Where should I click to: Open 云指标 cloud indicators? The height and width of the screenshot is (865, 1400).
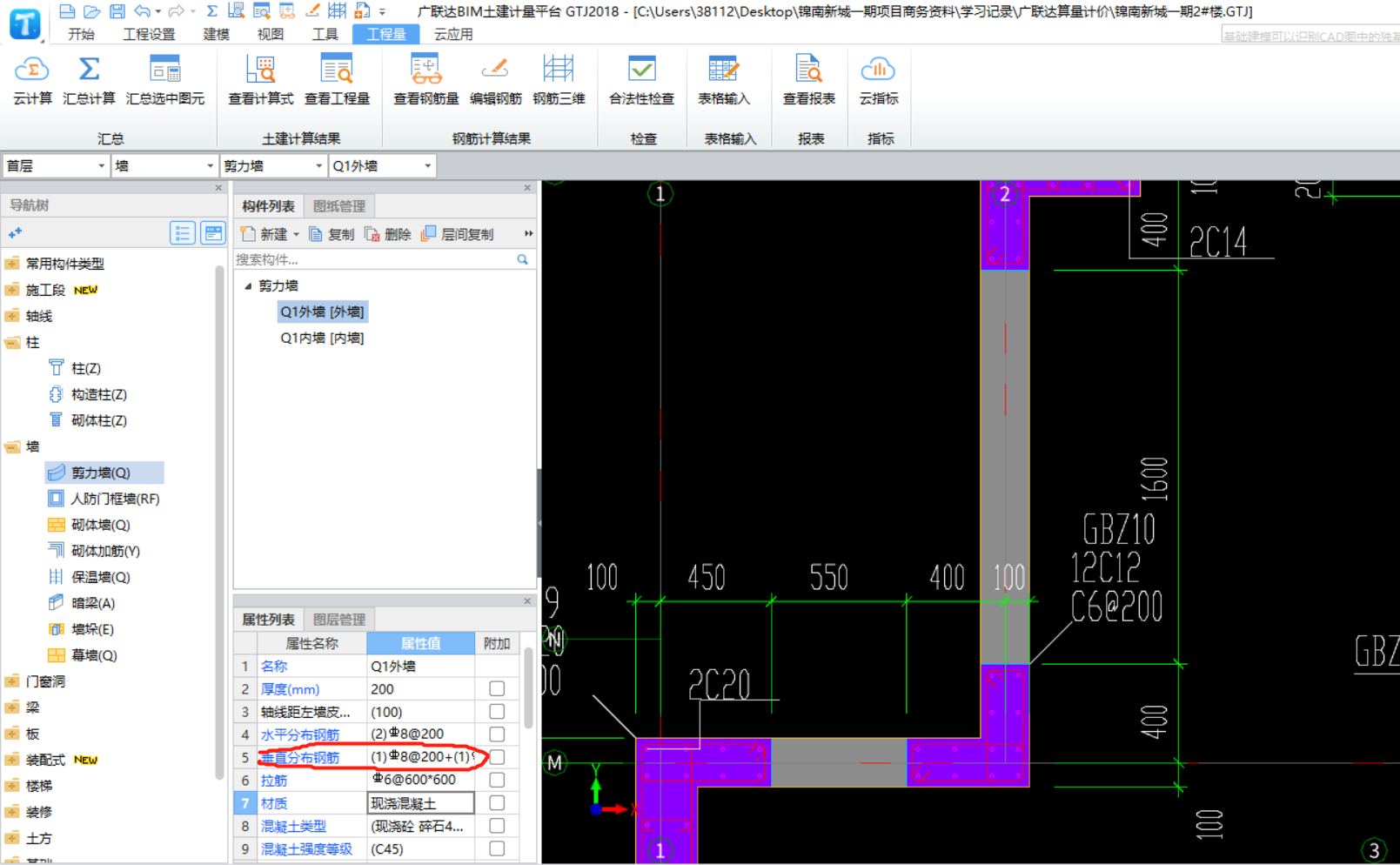tap(879, 80)
